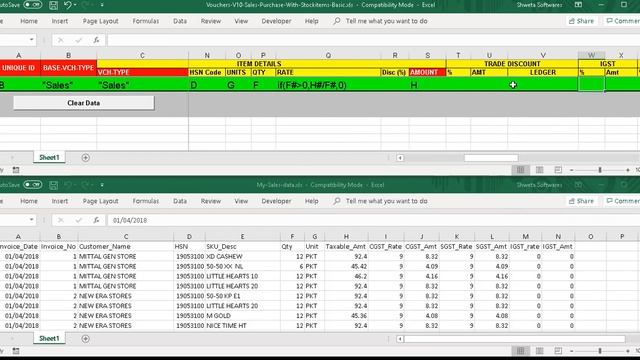Expand Name Box dropdown in top window
Screen dimensions: 640x360
coord(31,40)
